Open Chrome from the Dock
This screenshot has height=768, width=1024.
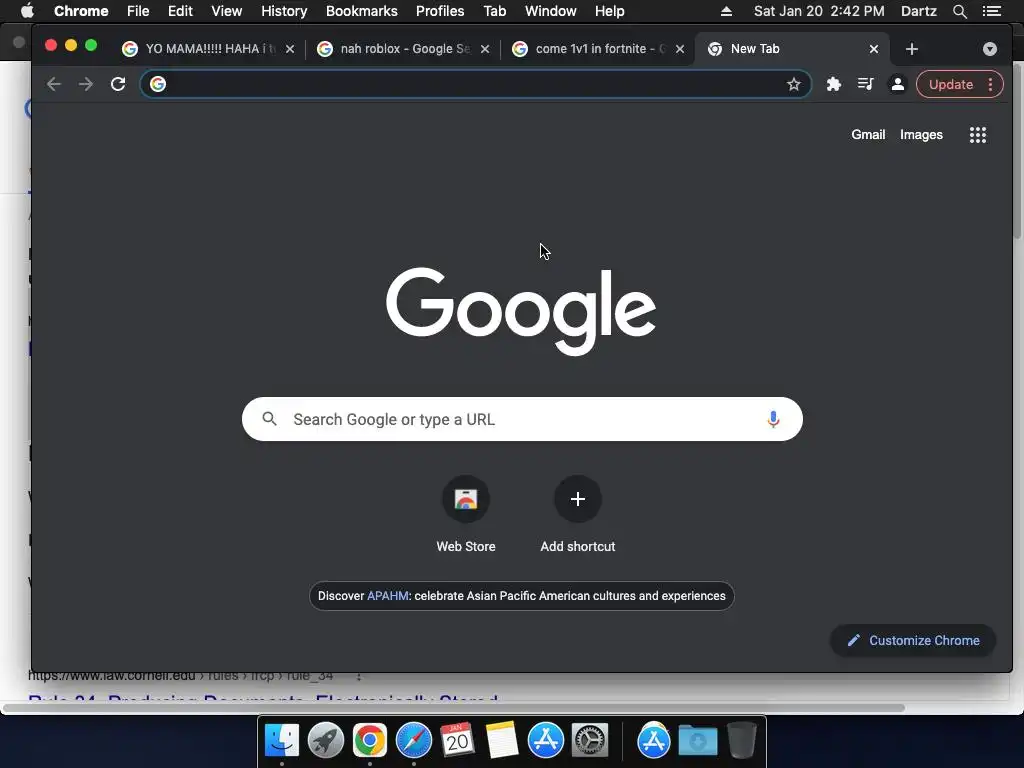(x=370, y=741)
